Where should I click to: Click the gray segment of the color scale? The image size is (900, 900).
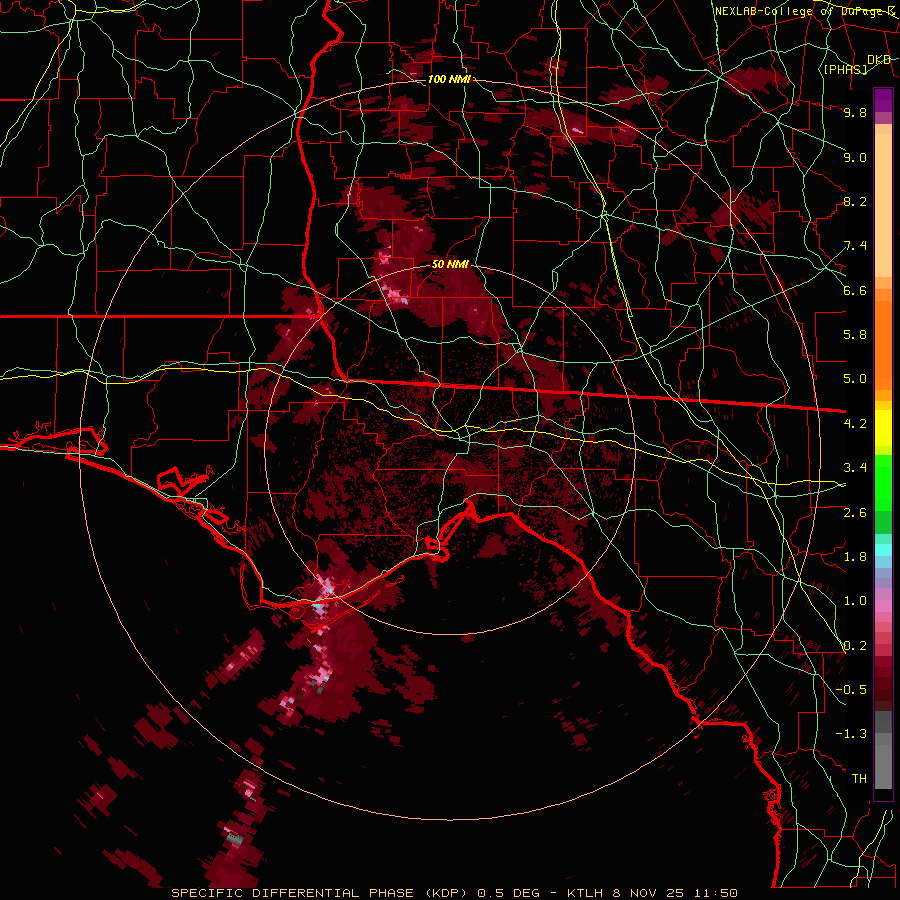[883, 752]
